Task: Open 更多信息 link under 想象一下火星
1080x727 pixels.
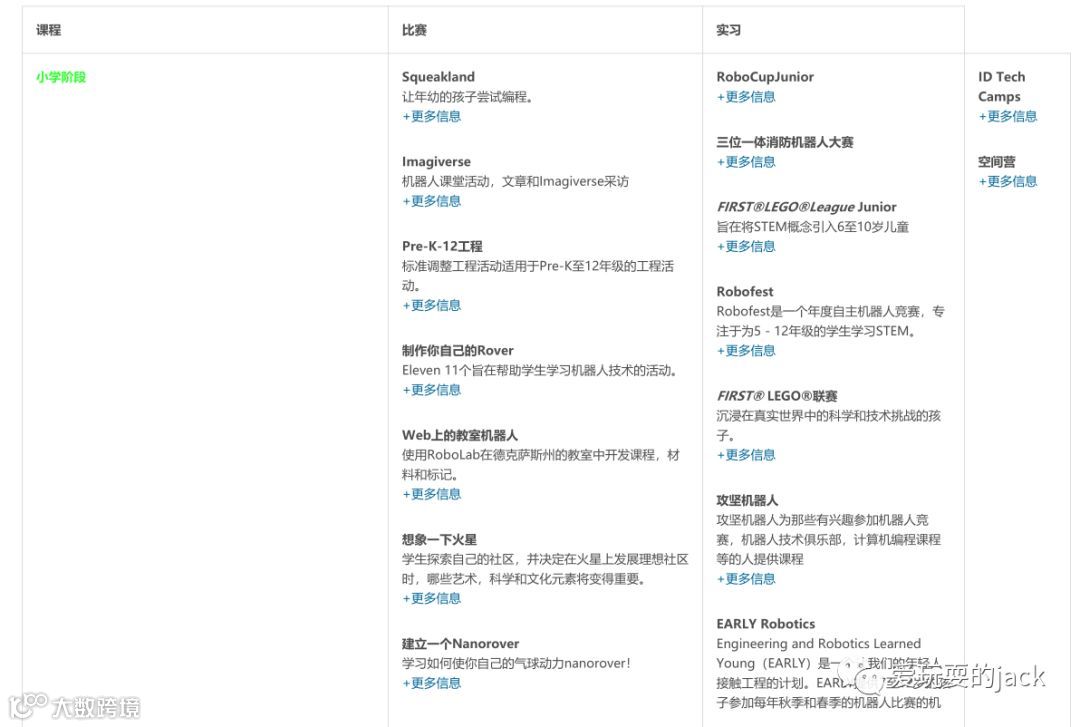Action: (432, 598)
